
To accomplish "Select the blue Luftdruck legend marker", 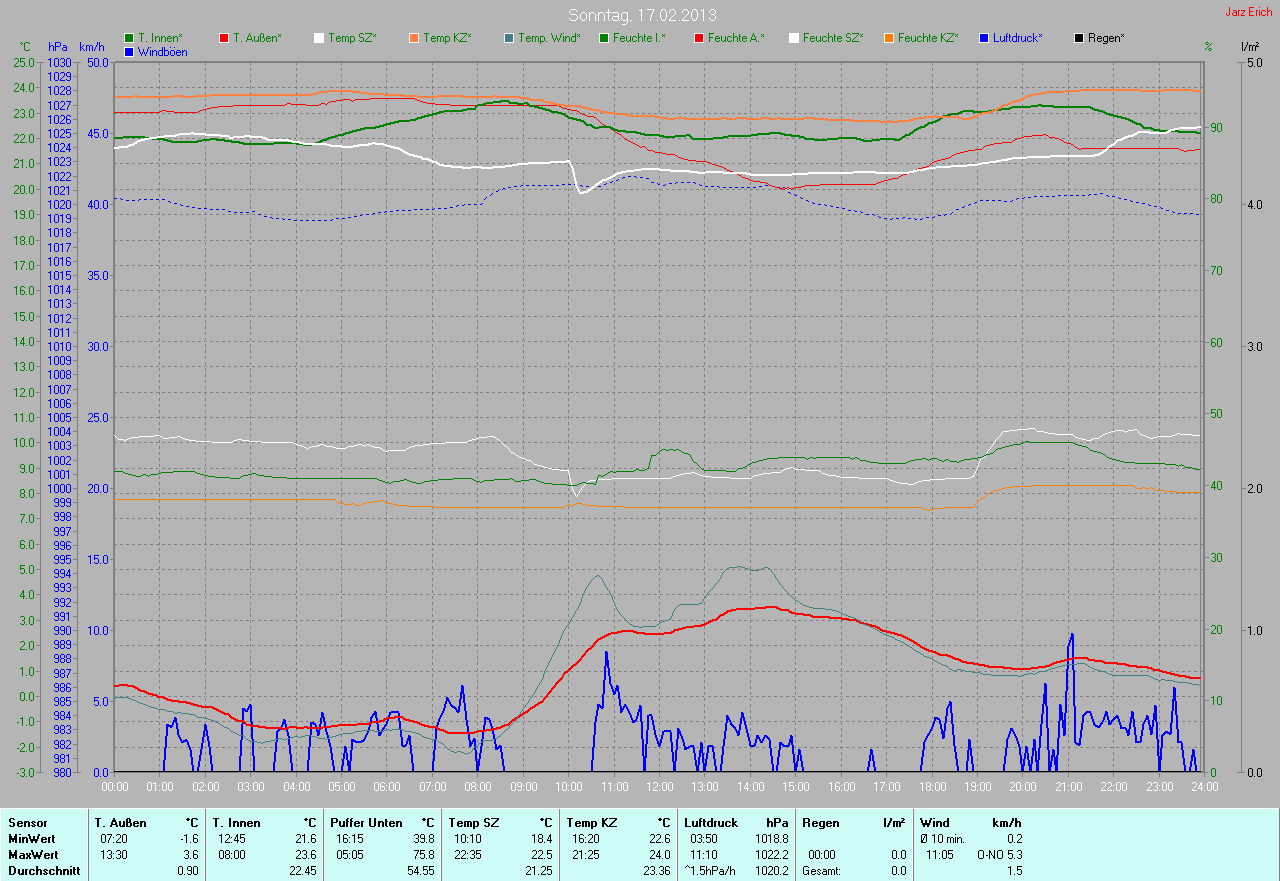I will (984, 38).
